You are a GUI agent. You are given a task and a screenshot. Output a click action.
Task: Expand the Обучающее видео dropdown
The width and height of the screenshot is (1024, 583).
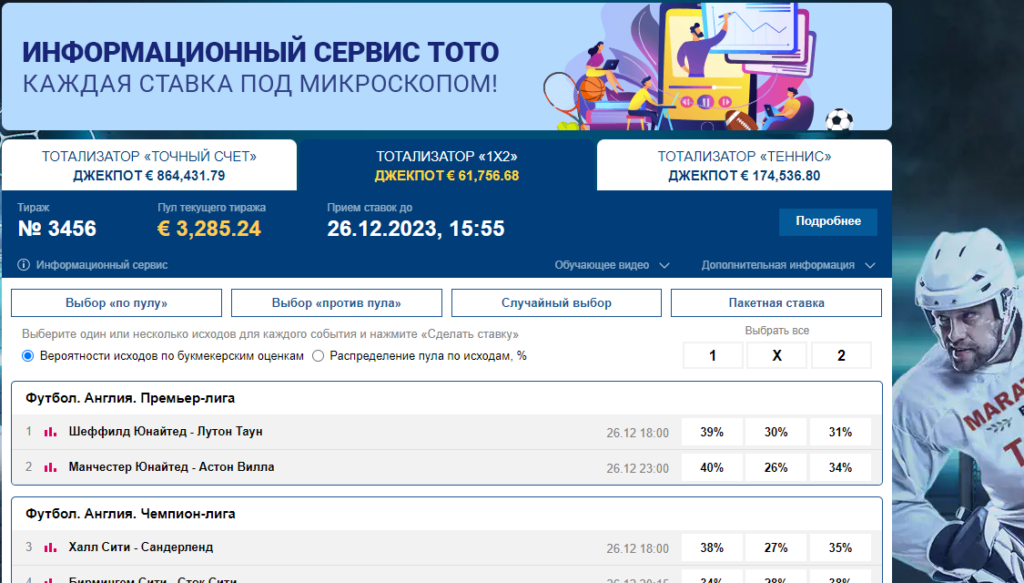[x=612, y=265]
